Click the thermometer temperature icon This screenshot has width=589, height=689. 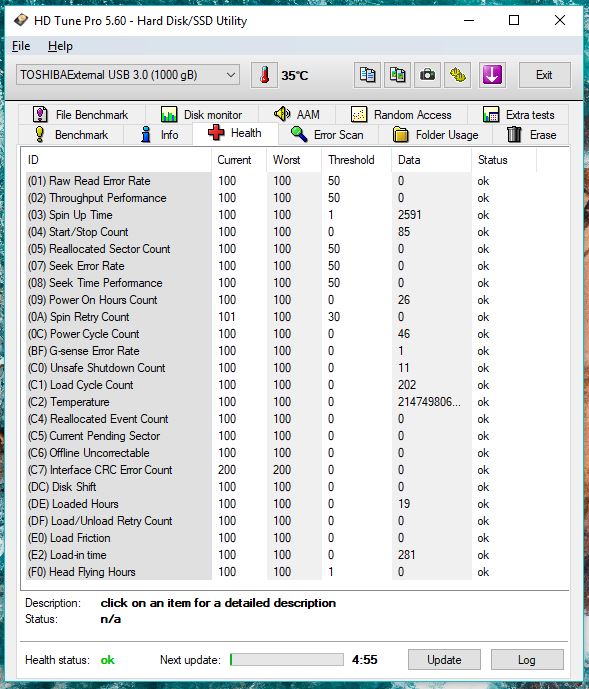pyautogui.click(x=264, y=75)
